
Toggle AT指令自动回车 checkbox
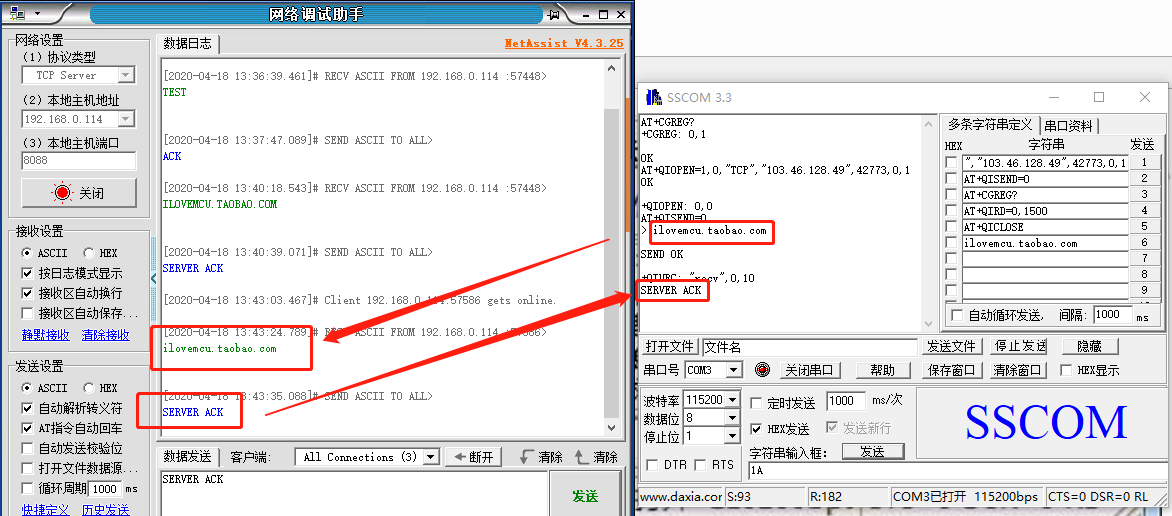pos(28,429)
